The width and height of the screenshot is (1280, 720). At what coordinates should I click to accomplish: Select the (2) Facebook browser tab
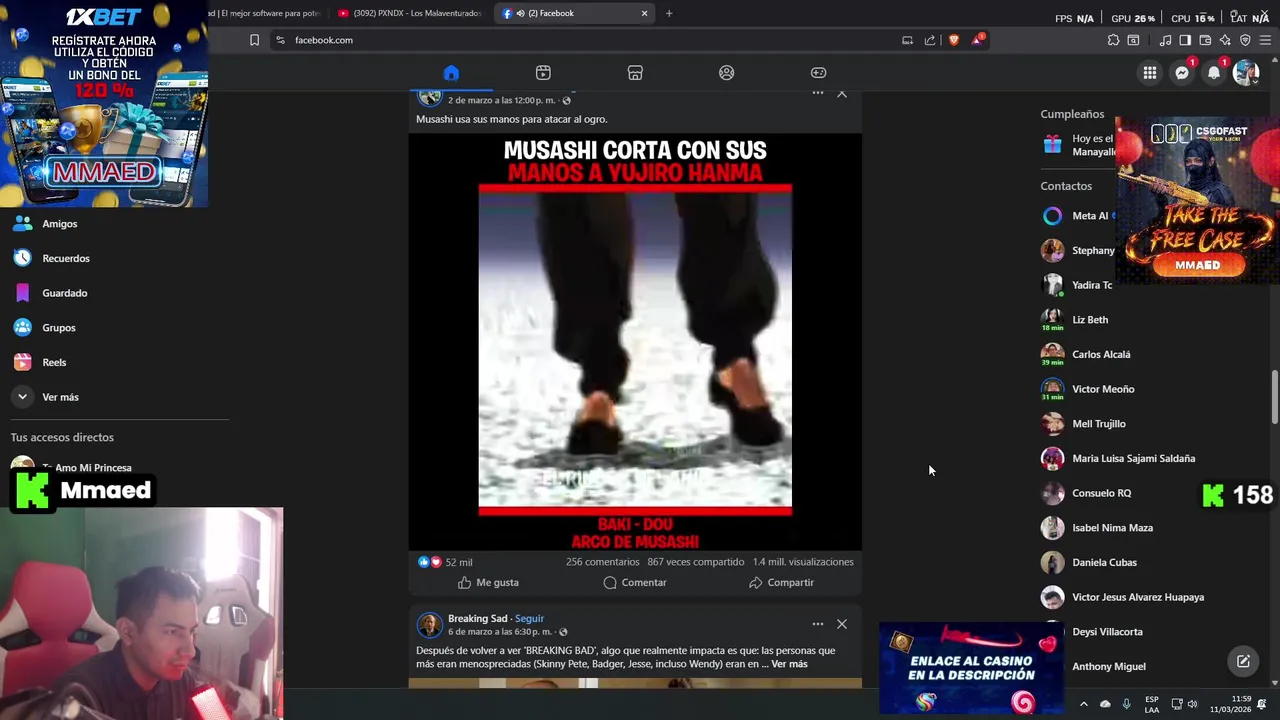[575, 13]
